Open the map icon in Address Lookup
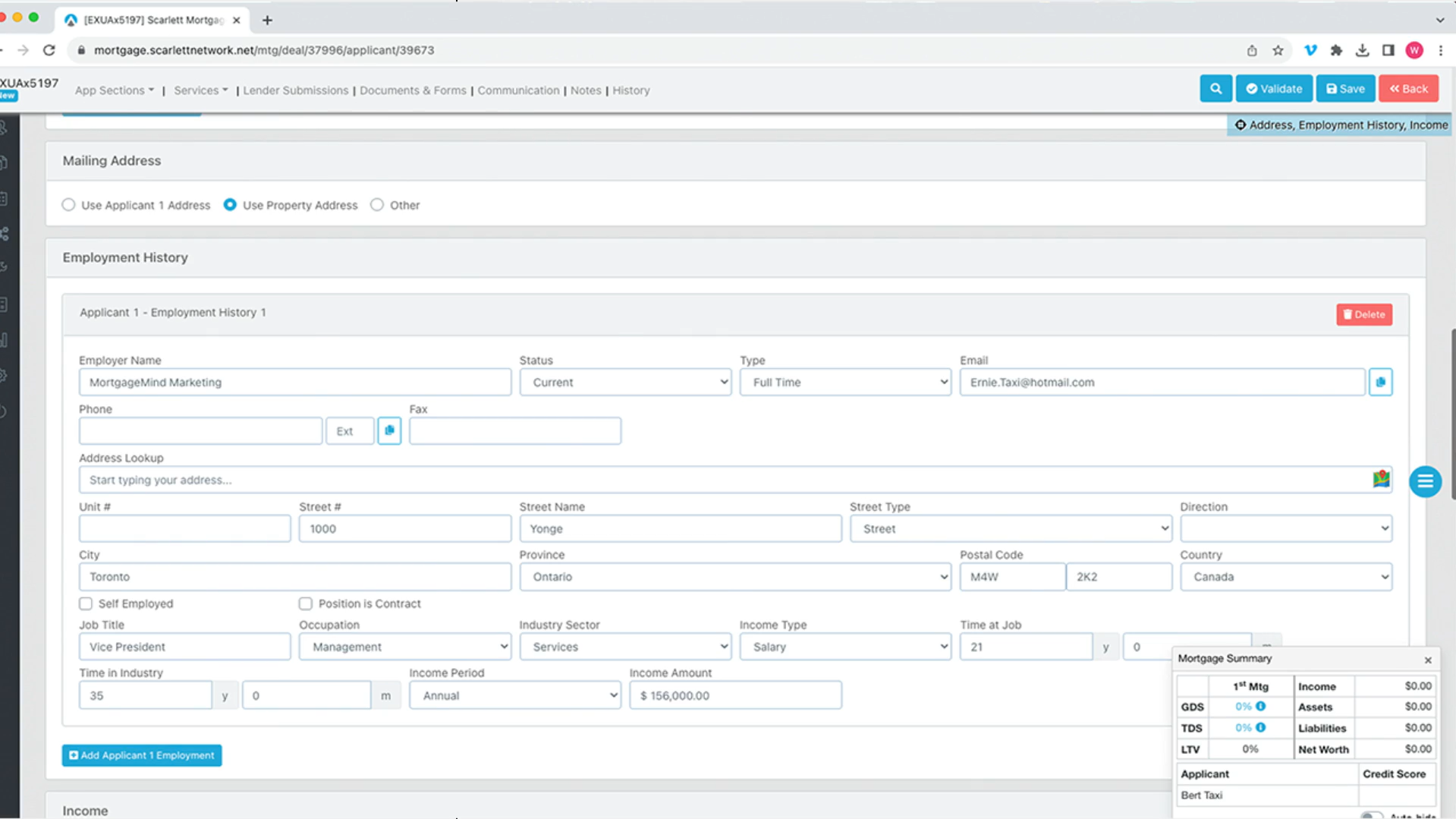The image size is (1456, 819). (1381, 479)
